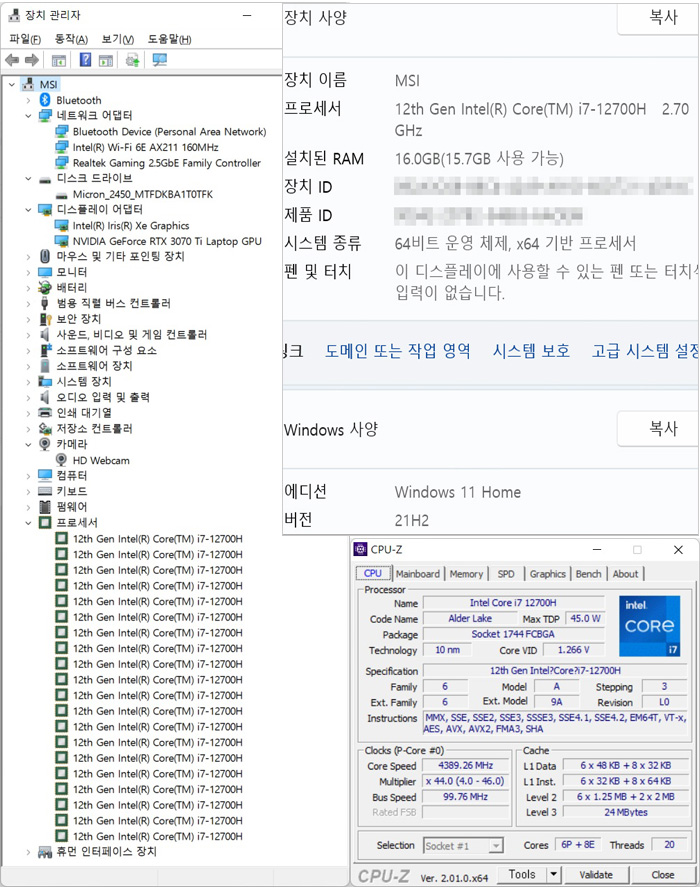Open the 시스템 보호 link

531,351
